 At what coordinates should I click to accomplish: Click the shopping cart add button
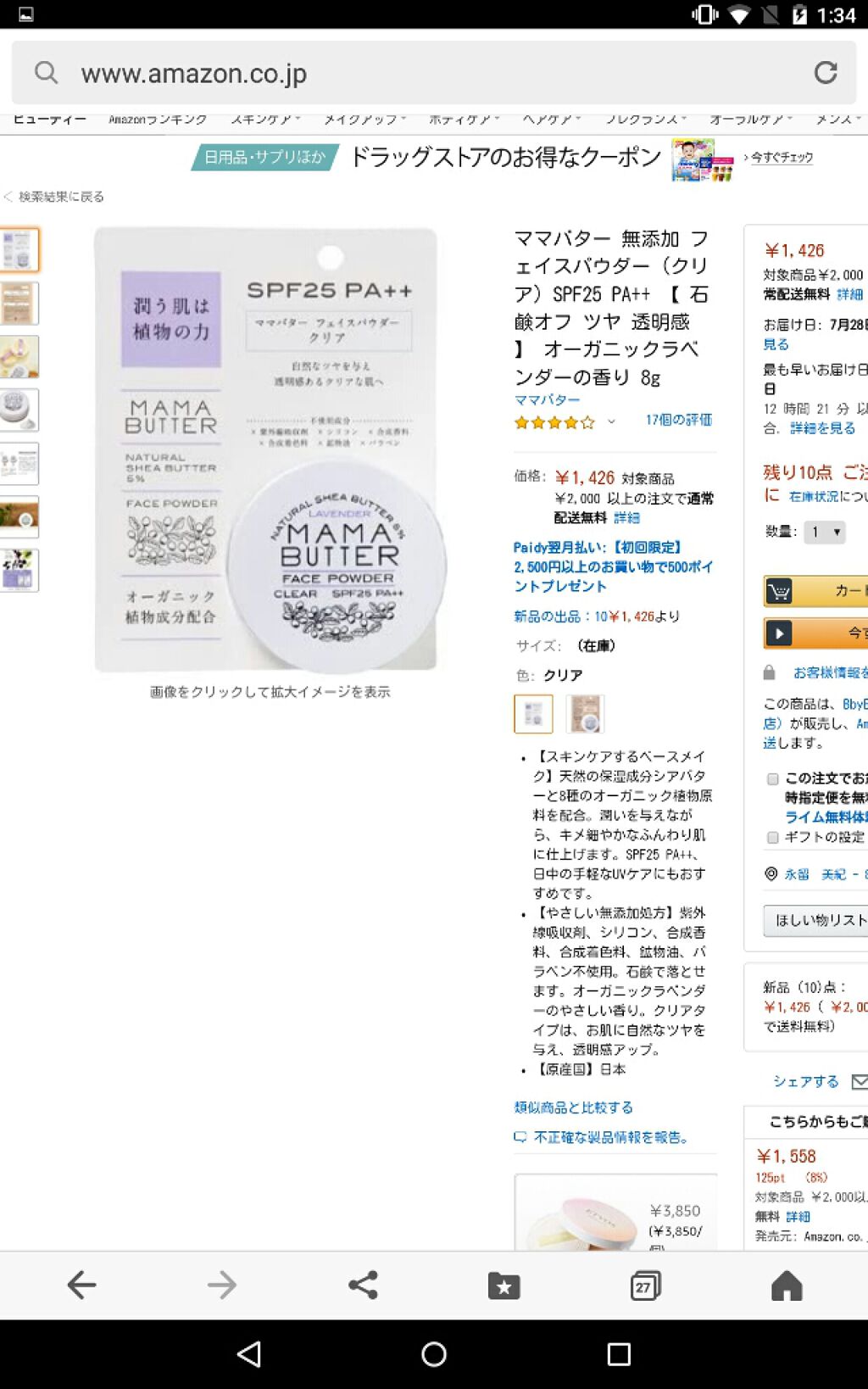click(815, 591)
